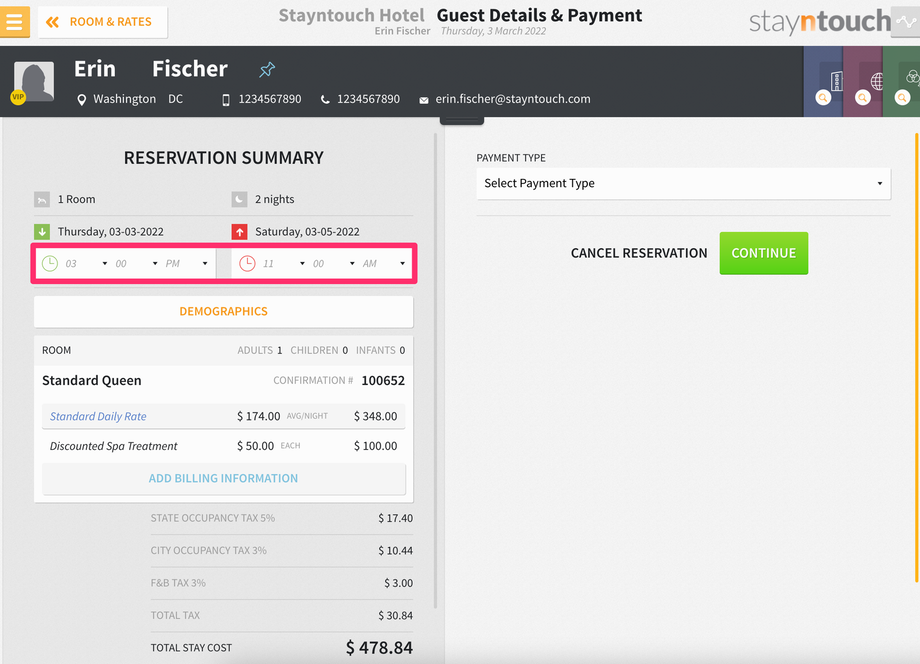Viewport: 920px width, 664px height.
Task: Click the VIP badge on avatar
Action: (x=18, y=97)
